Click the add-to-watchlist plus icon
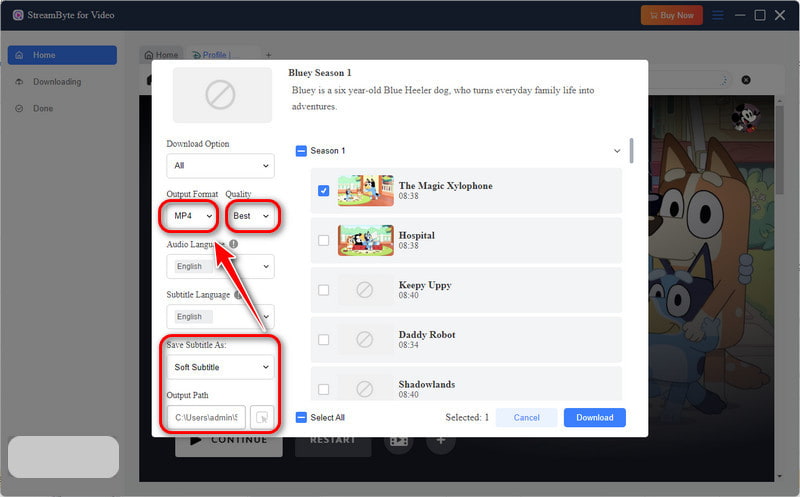Image resolution: width=800 pixels, height=497 pixels. pos(441,440)
